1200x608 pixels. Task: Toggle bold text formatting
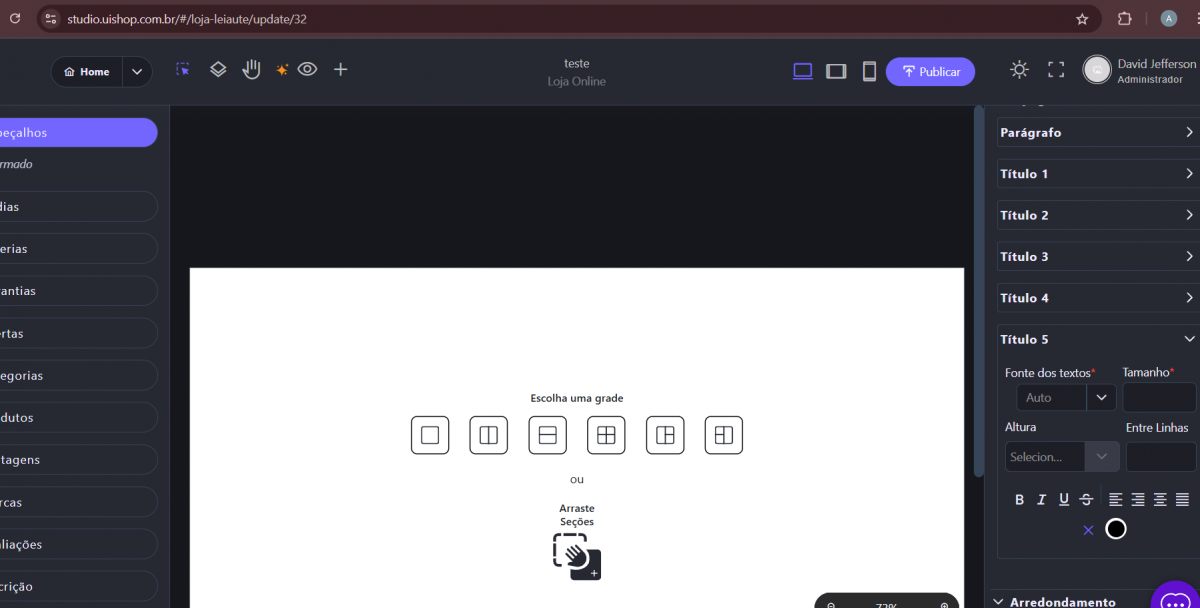(x=1020, y=500)
